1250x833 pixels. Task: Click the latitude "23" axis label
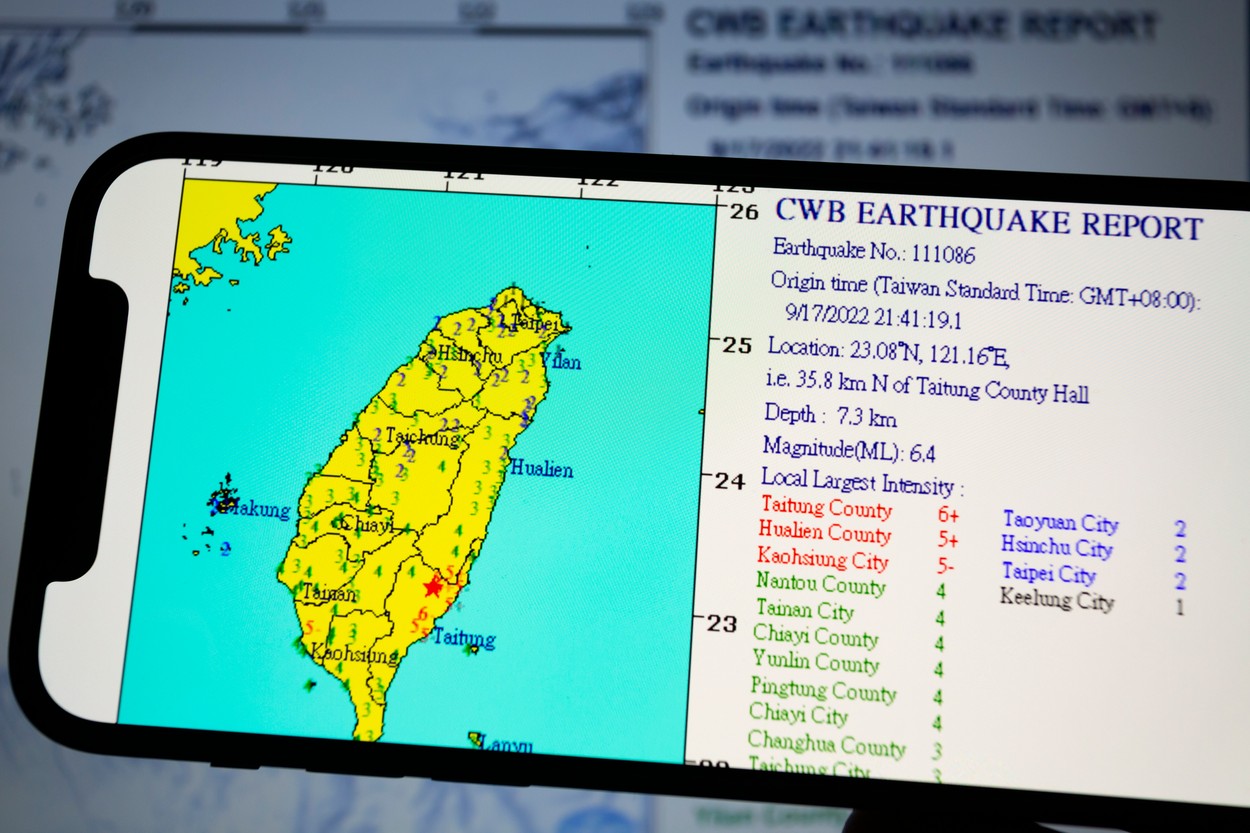click(x=720, y=623)
